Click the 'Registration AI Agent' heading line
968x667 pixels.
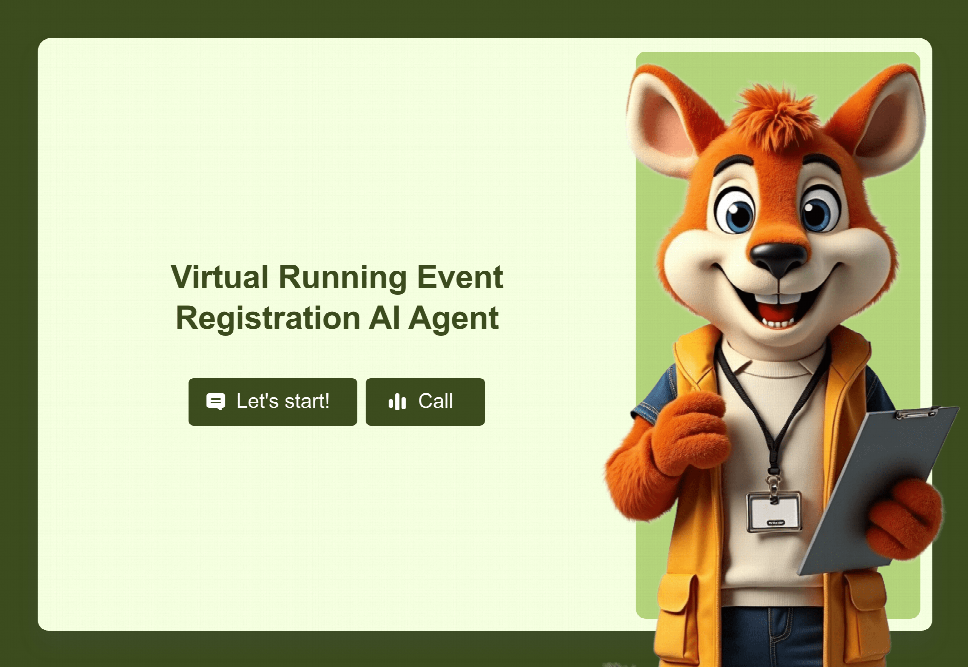(x=337, y=318)
